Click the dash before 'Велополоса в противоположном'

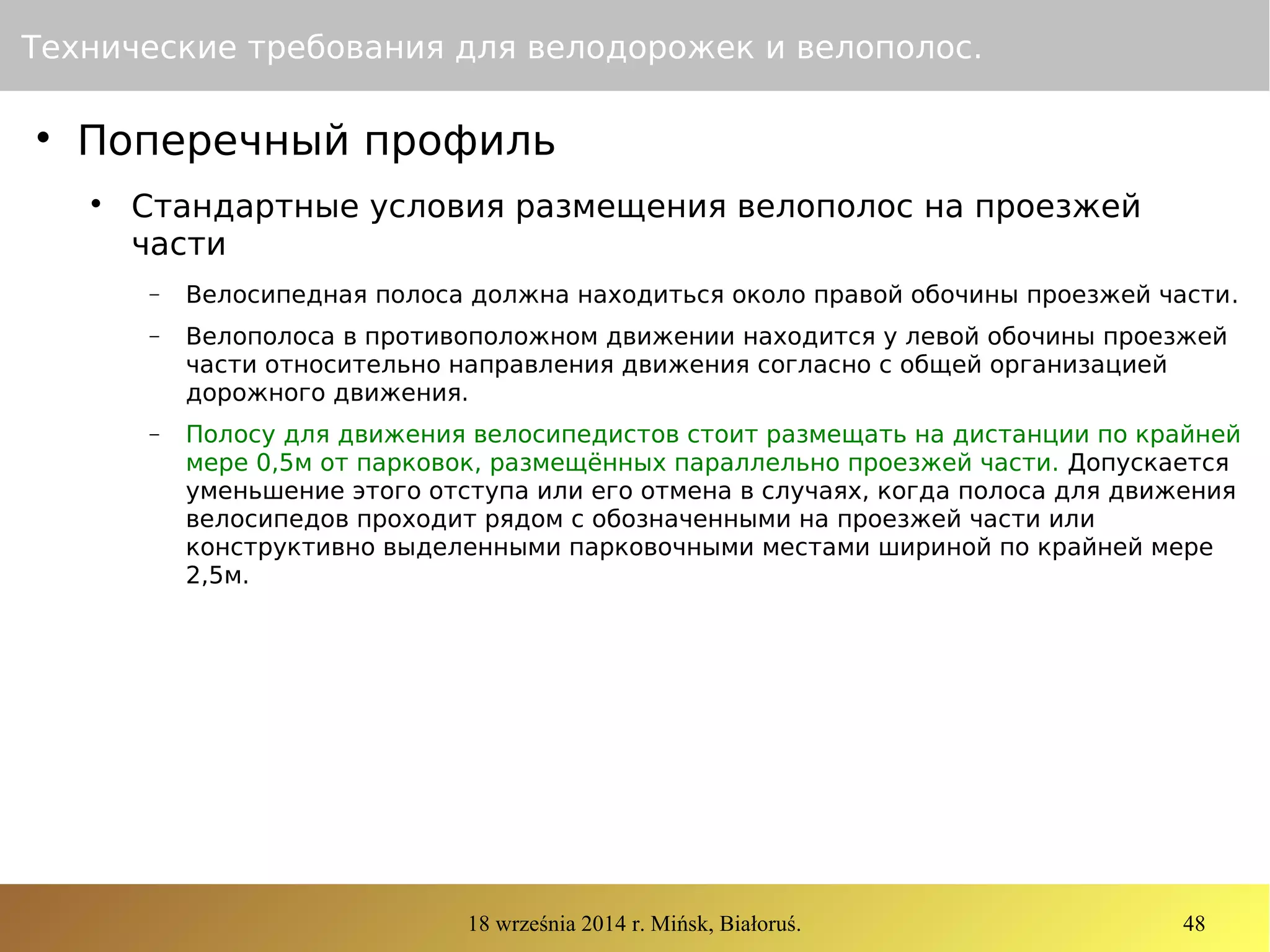click(x=154, y=336)
